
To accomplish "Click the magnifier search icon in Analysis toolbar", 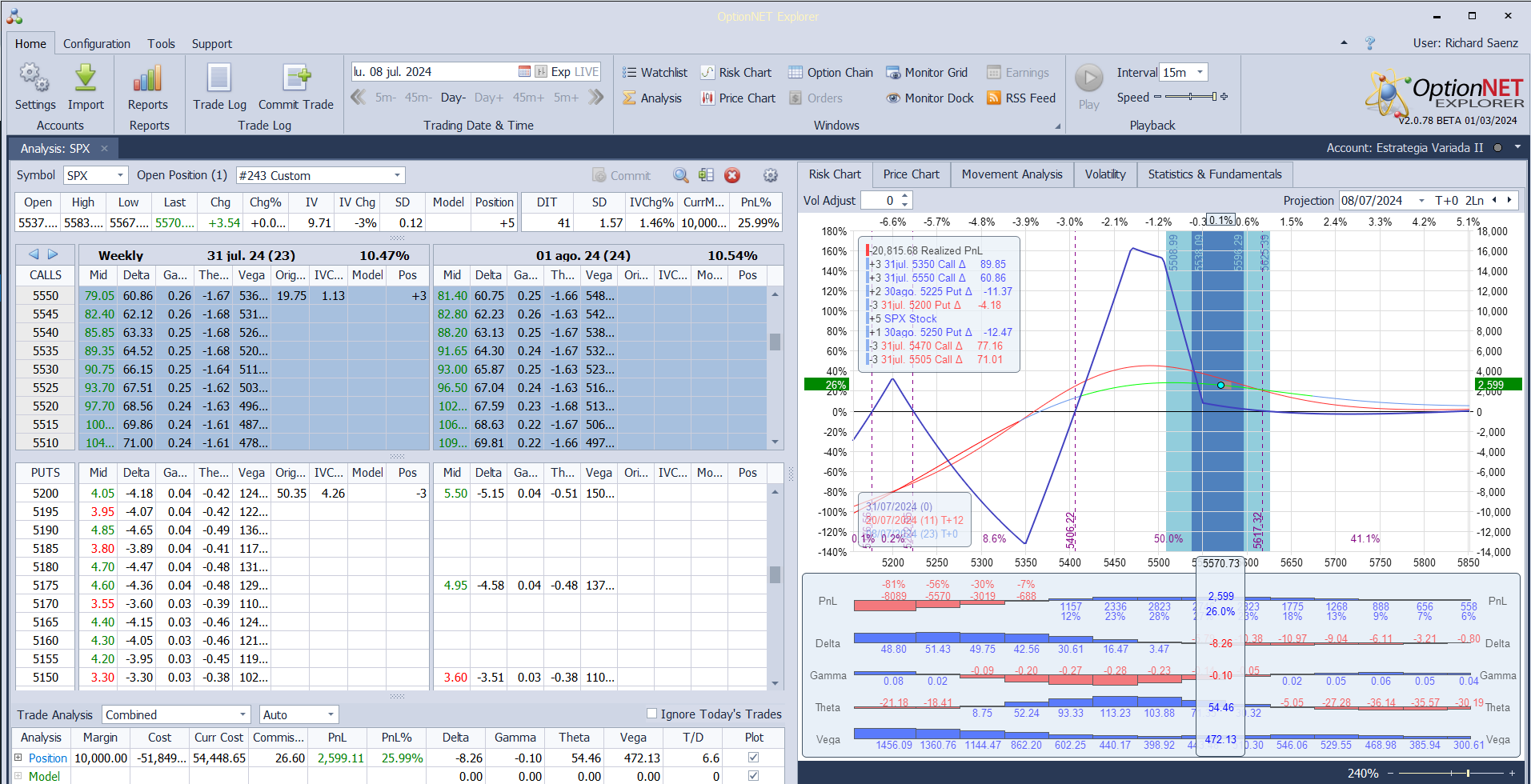I will tap(680, 176).
